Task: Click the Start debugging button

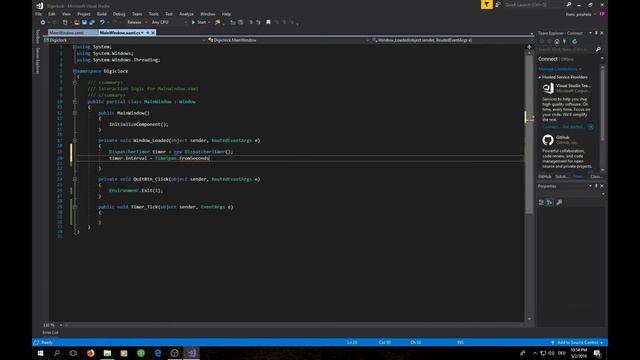Action: pyautogui.click(x=200, y=22)
